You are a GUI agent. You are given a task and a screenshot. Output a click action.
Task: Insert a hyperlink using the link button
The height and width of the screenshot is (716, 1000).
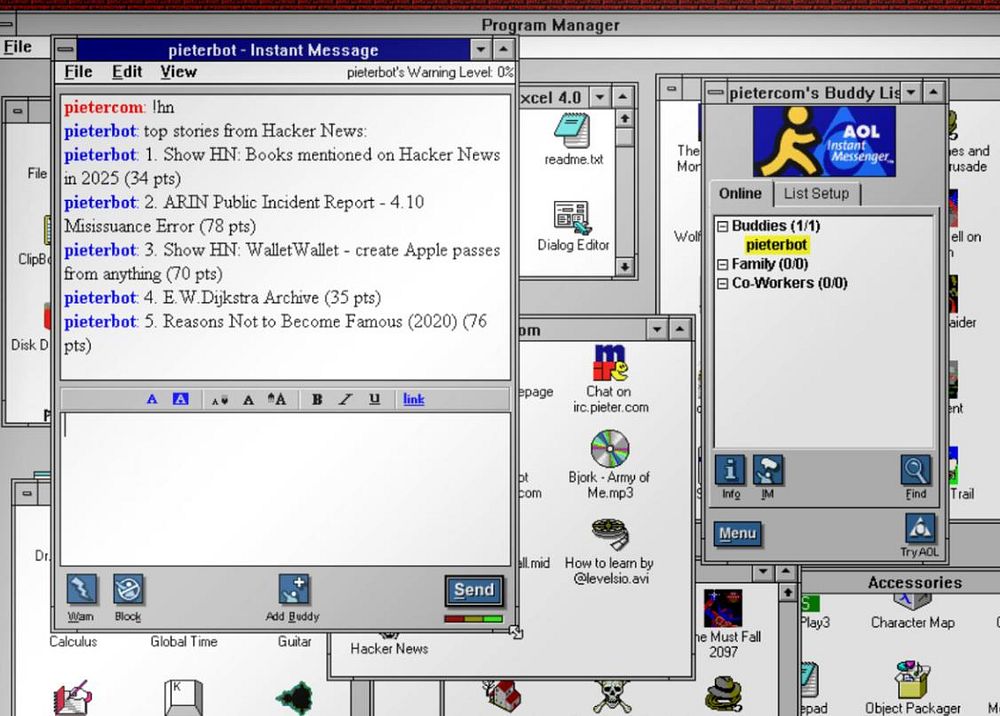point(414,399)
